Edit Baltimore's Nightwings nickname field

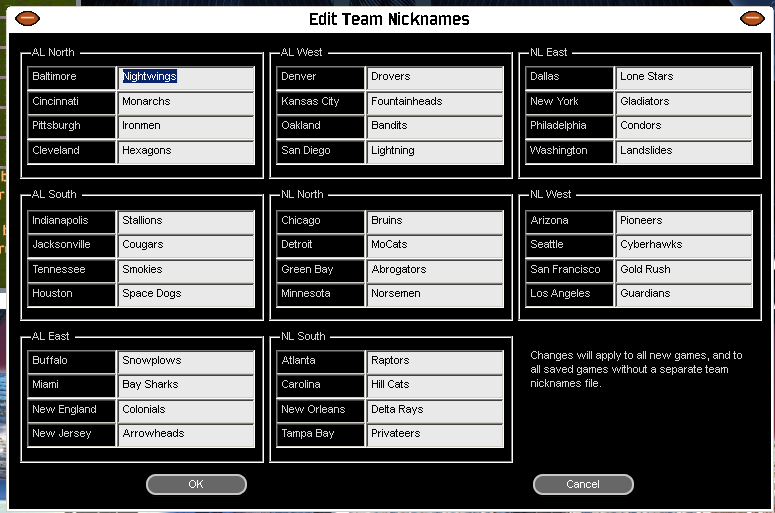coord(186,77)
